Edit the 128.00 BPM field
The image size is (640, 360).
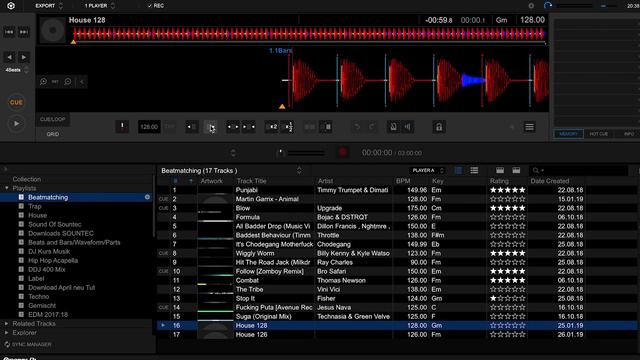(149, 127)
